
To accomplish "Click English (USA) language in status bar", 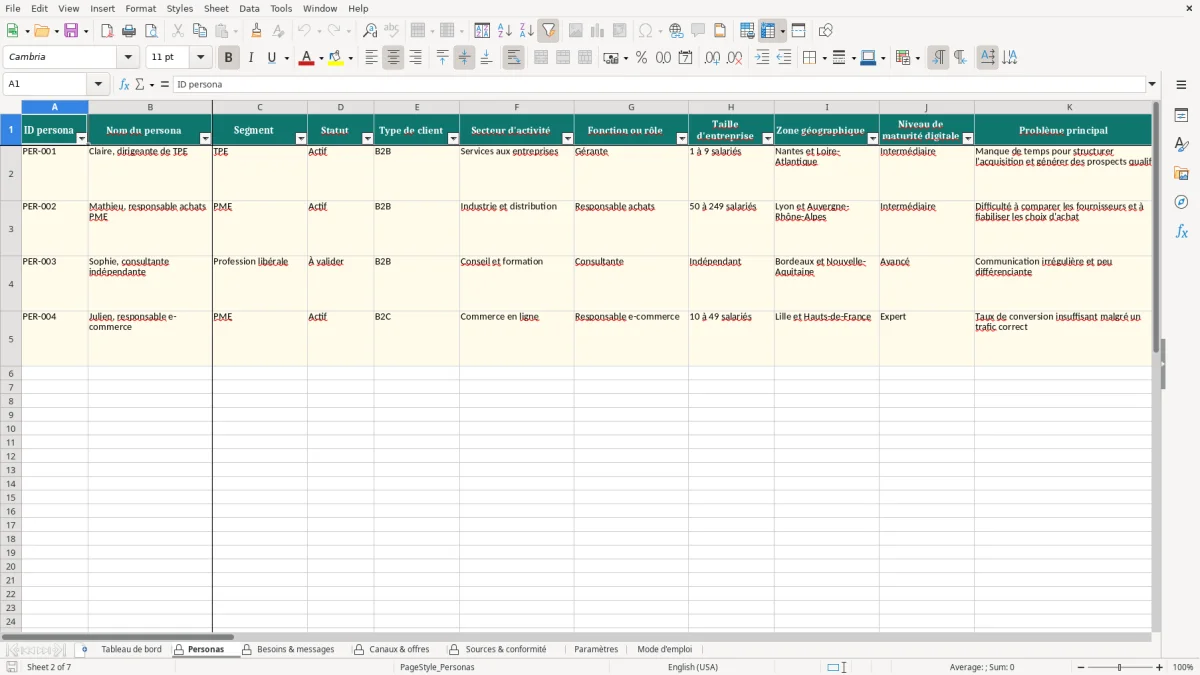I will point(693,667).
